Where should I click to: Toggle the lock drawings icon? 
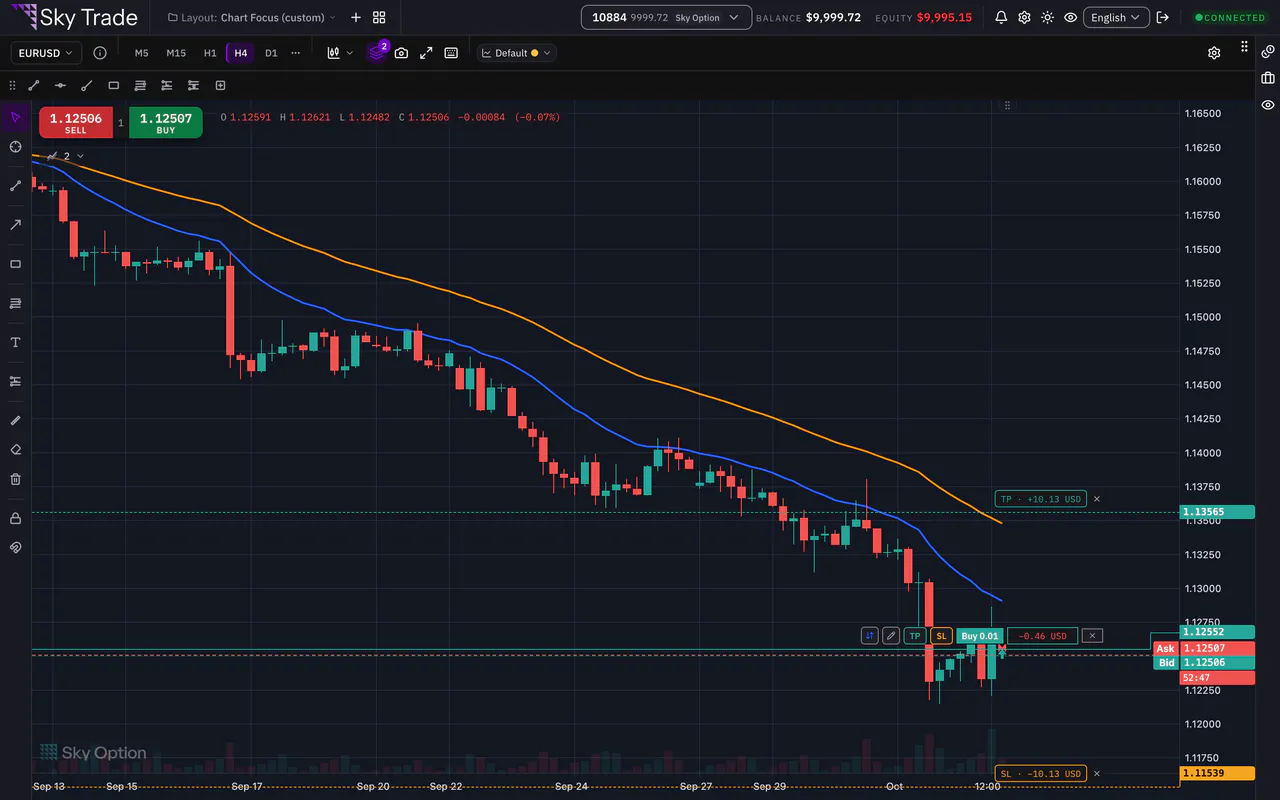tap(15, 518)
